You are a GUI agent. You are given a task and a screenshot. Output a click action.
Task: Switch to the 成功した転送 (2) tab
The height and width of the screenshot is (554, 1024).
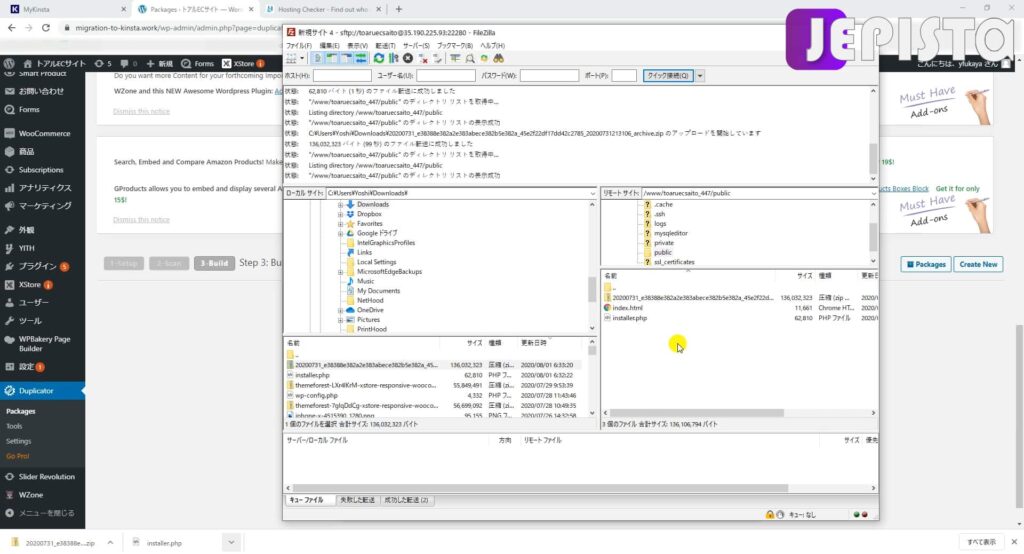click(406, 500)
